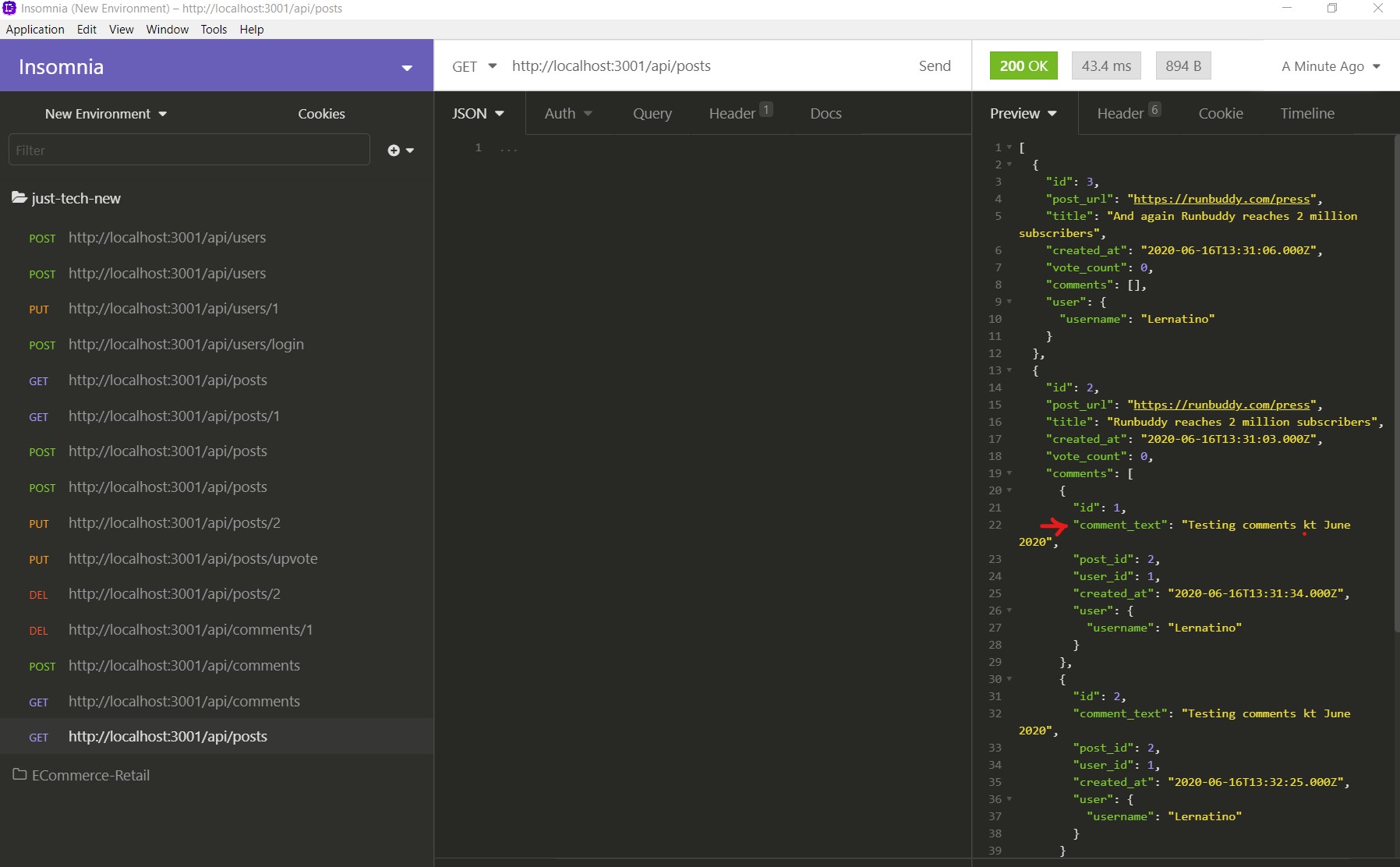Click the Send button

(935, 66)
